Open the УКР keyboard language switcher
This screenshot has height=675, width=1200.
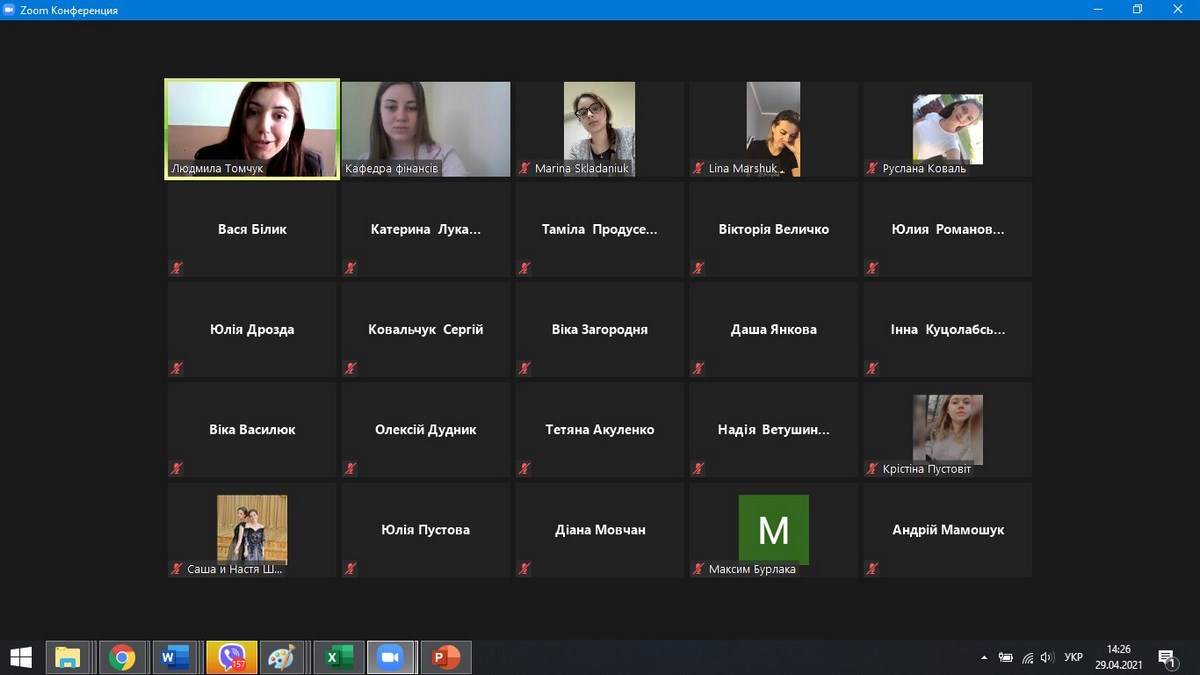(1073, 657)
